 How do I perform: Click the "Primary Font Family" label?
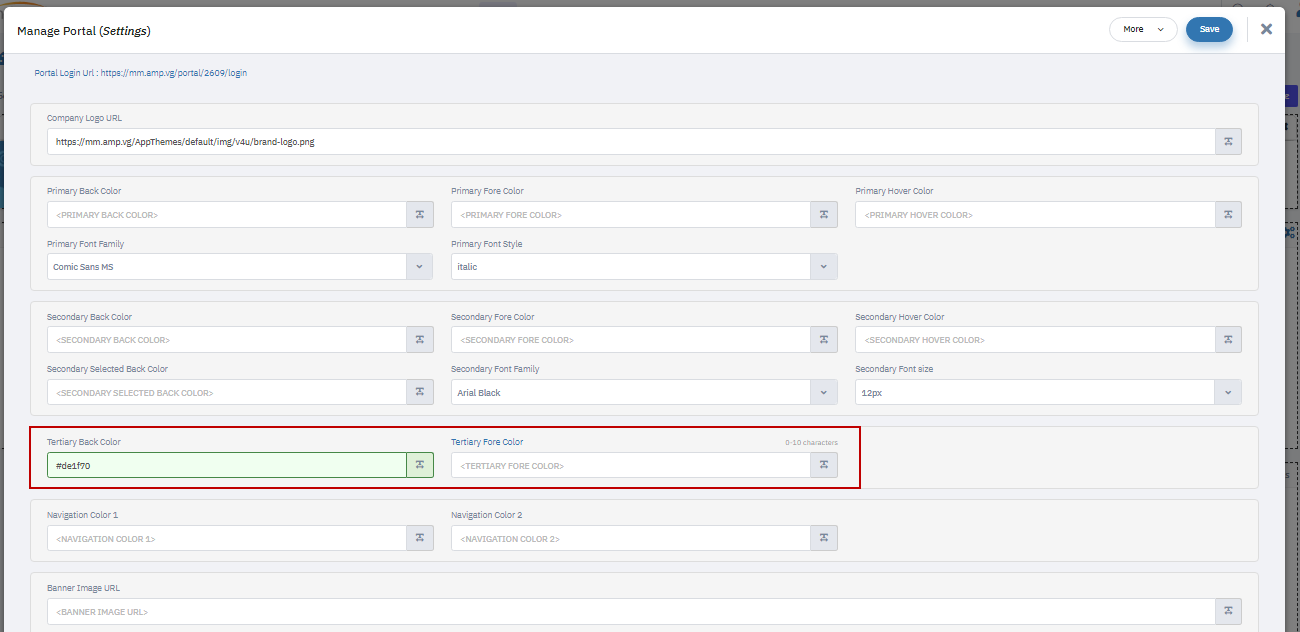pyautogui.click(x=85, y=244)
